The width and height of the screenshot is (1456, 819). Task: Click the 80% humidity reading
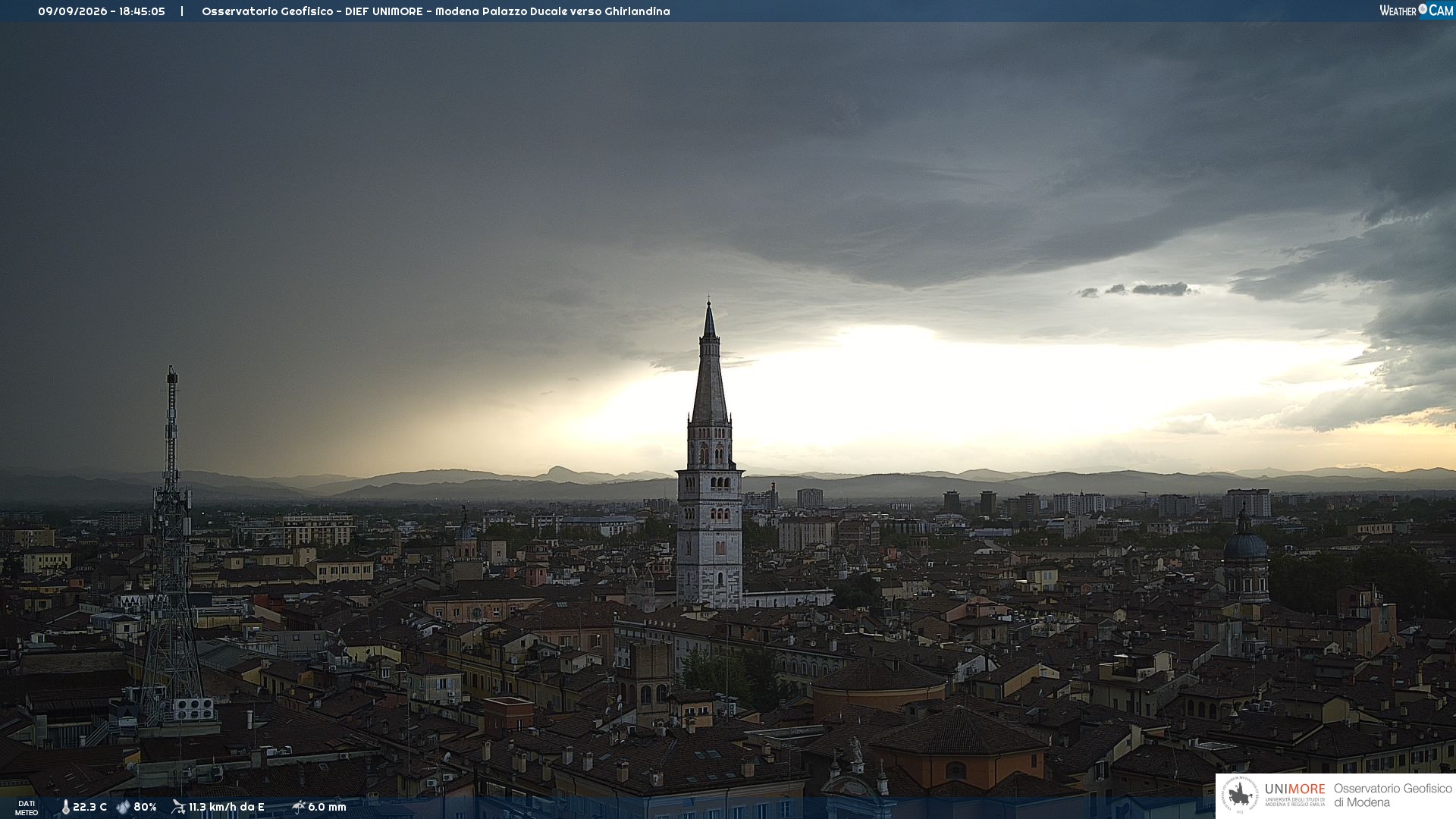(x=145, y=807)
